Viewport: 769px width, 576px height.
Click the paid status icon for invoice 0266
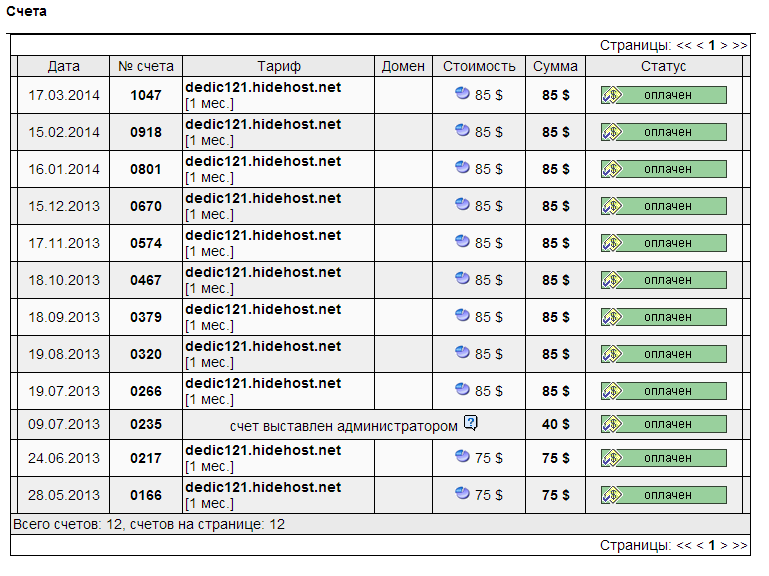(x=612, y=391)
